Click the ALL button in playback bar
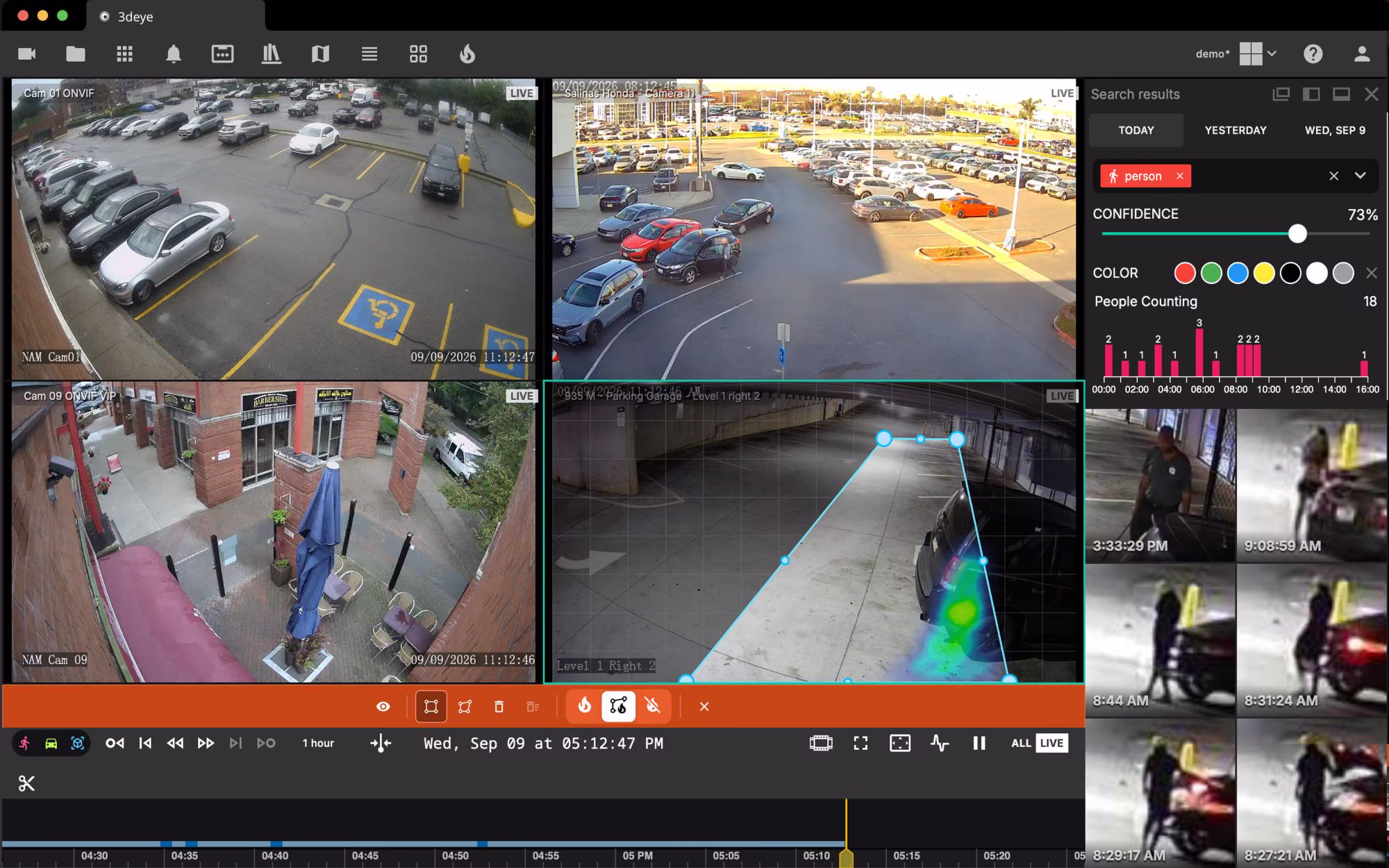Viewport: 1389px width, 868px height. click(x=1020, y=743)
